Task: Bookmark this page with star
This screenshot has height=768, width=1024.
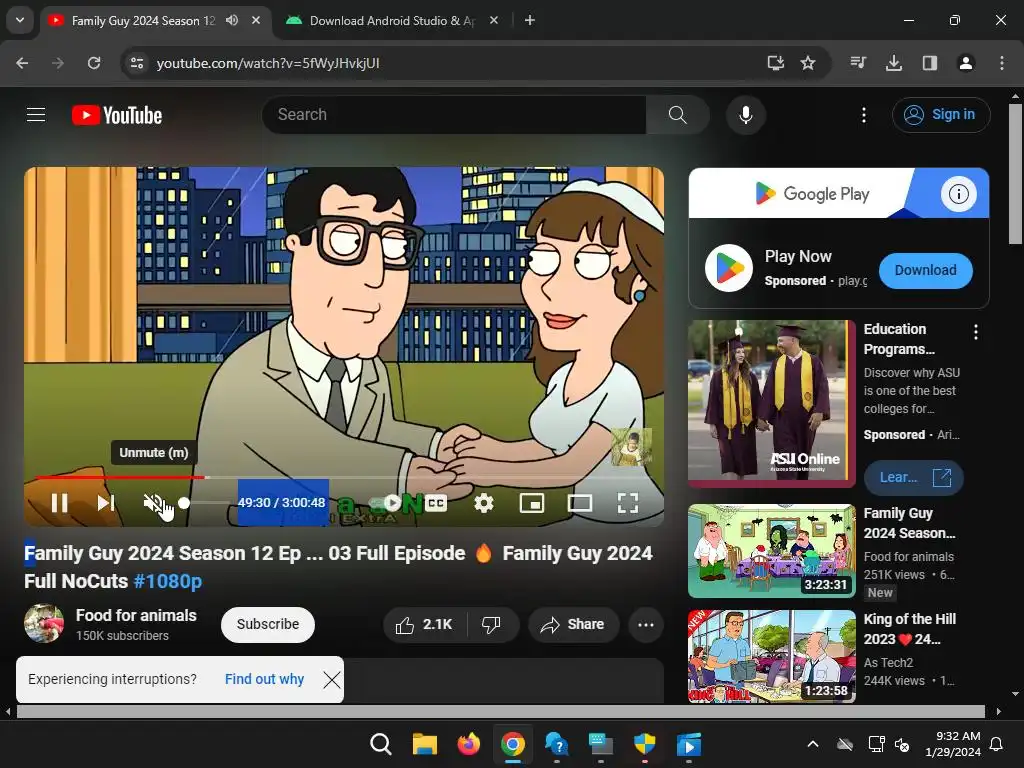Action: [x=808, y=63]
